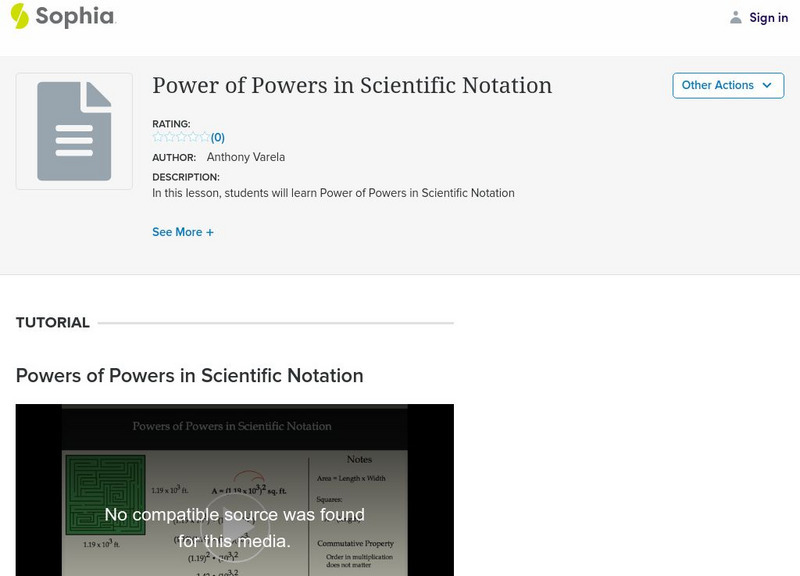Viewport: 800px width, 576px height.
Task: Select the TUTORIAL section heading
Action: coord(50,322)
